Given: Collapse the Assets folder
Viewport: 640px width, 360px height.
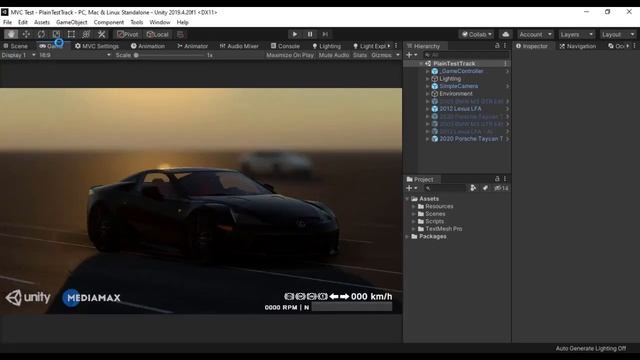Looking at the screenshot, I should (x=407, y=199).
